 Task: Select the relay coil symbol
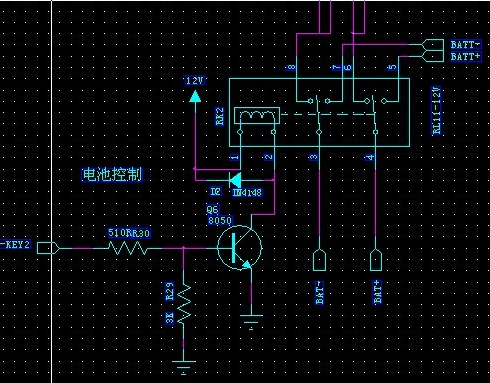[257, 116]
